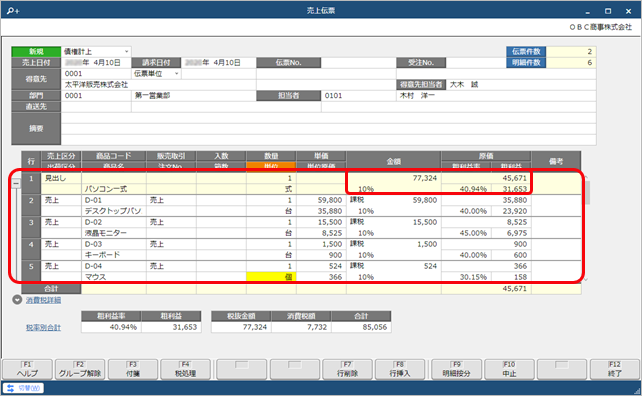Expand the 消費税詳細 section arrow icon
Image resolution: width=642 pixels, height=396 pixels.
17,300
